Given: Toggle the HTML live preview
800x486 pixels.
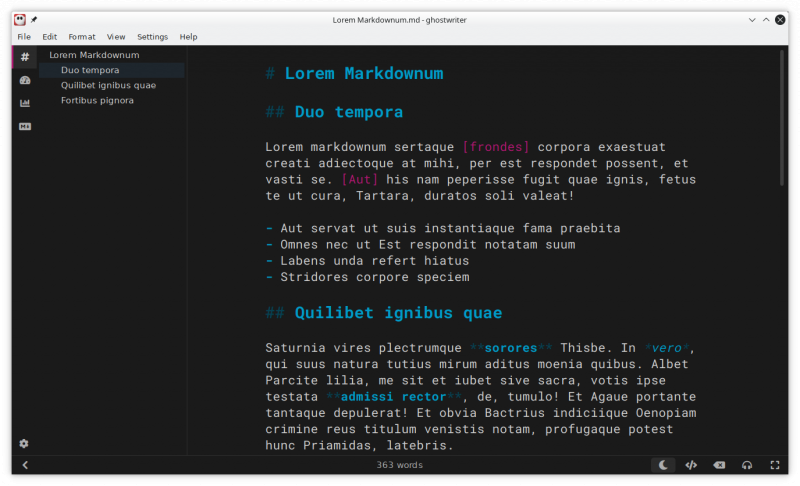Looking at the screenshot, I should point(691,465).
